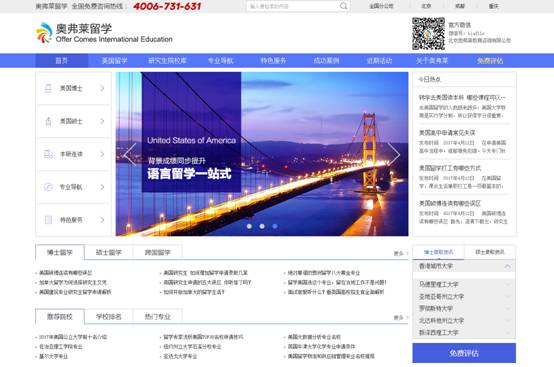Switch to the 学校排名 tab
Image resolution: width=554 pixels, height=367 pixels.
coord(109,316)
